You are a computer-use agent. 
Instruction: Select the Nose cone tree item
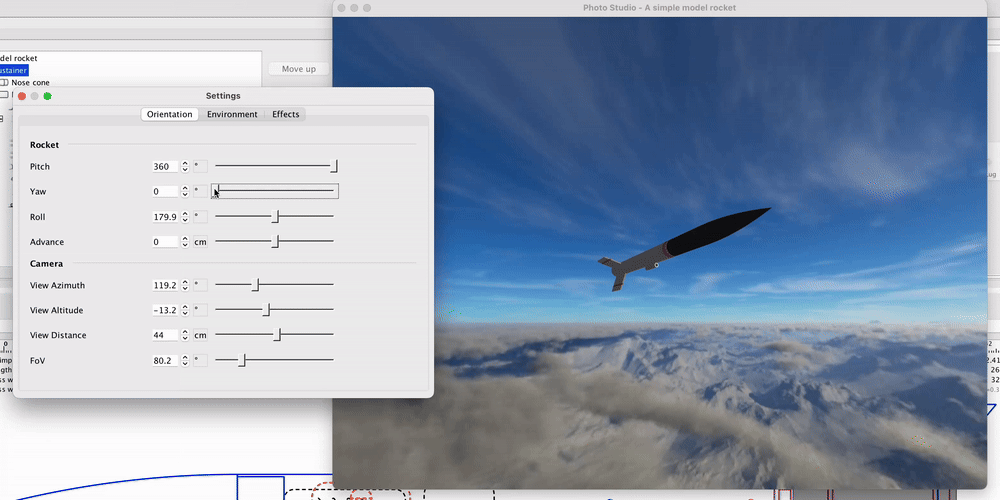pyautogui.click(x=30, y=83)
